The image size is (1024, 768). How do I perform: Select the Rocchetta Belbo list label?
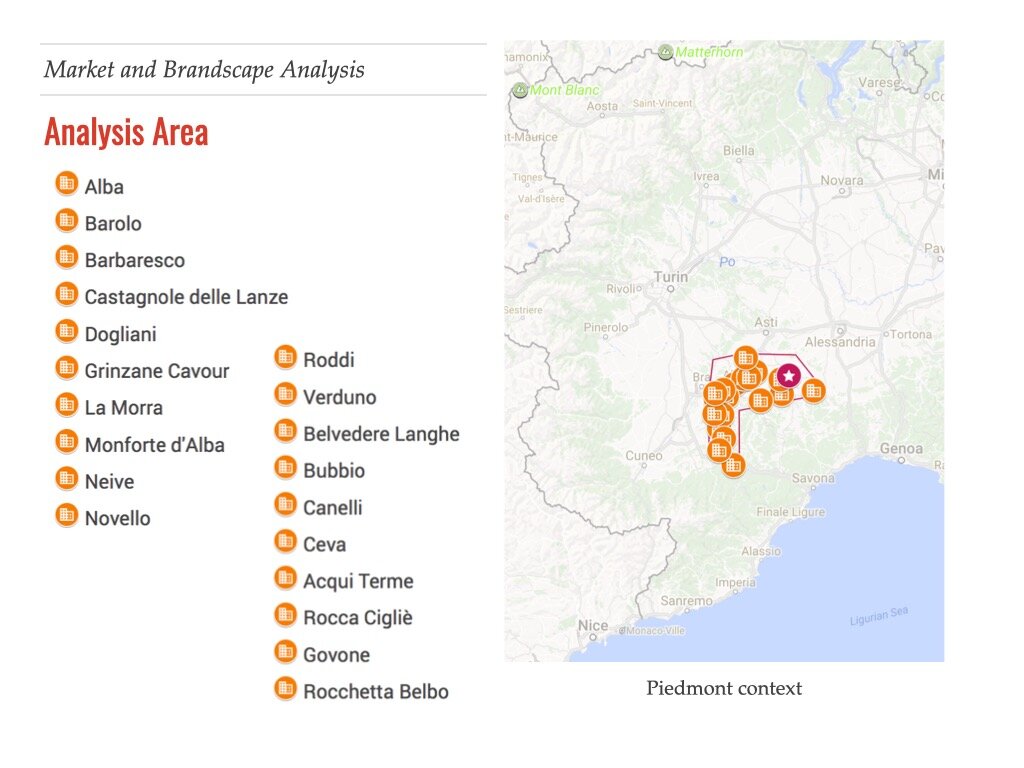(x=376, y=692)
